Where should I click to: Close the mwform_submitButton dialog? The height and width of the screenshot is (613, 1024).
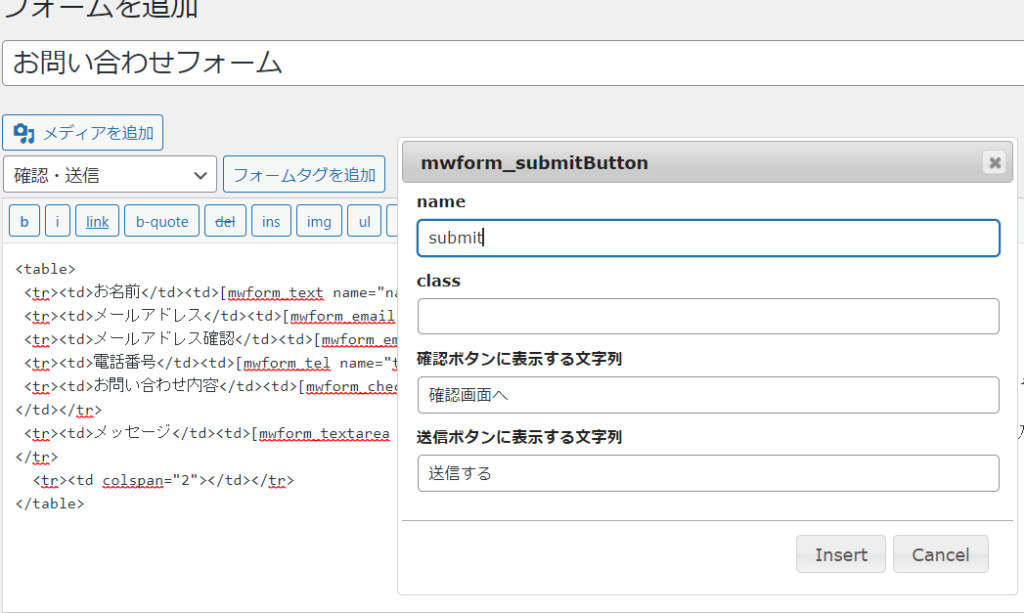(x=995, y=162)
